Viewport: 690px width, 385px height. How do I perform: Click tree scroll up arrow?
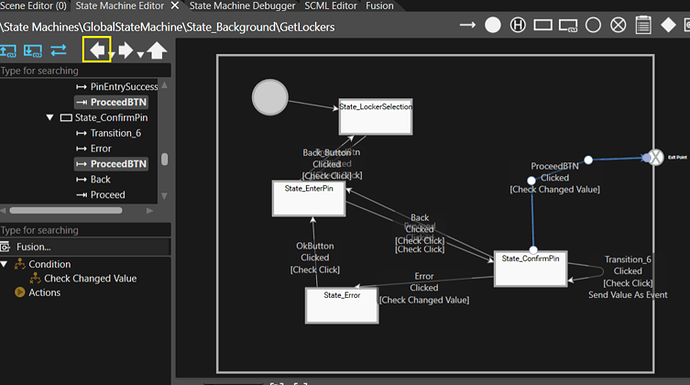164,85
